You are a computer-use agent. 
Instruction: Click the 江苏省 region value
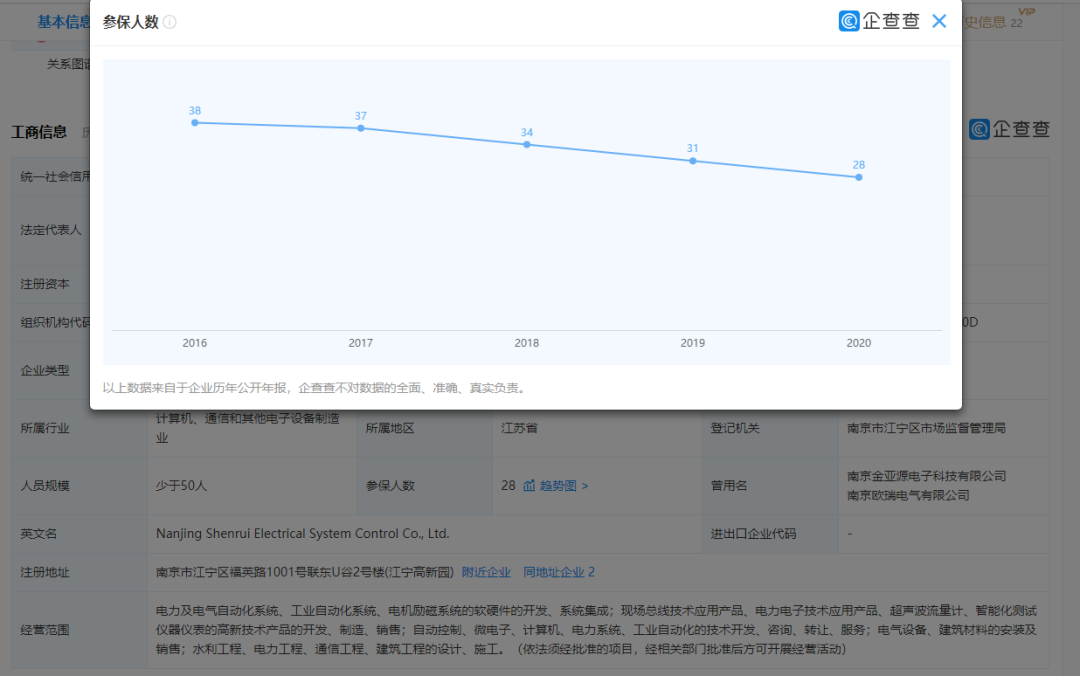click(x=519, y=428)
